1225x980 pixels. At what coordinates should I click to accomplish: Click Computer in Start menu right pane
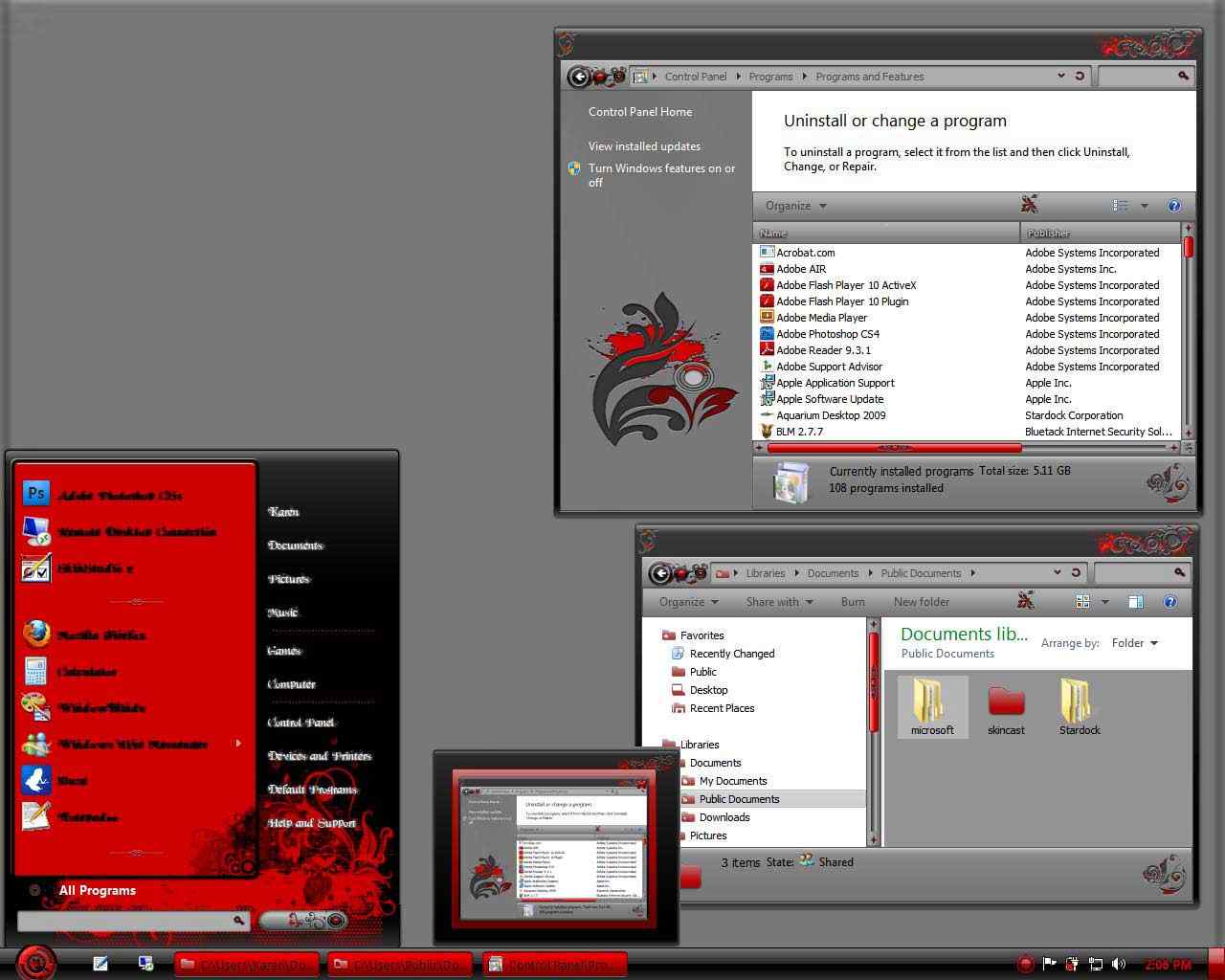coord(292,684)
